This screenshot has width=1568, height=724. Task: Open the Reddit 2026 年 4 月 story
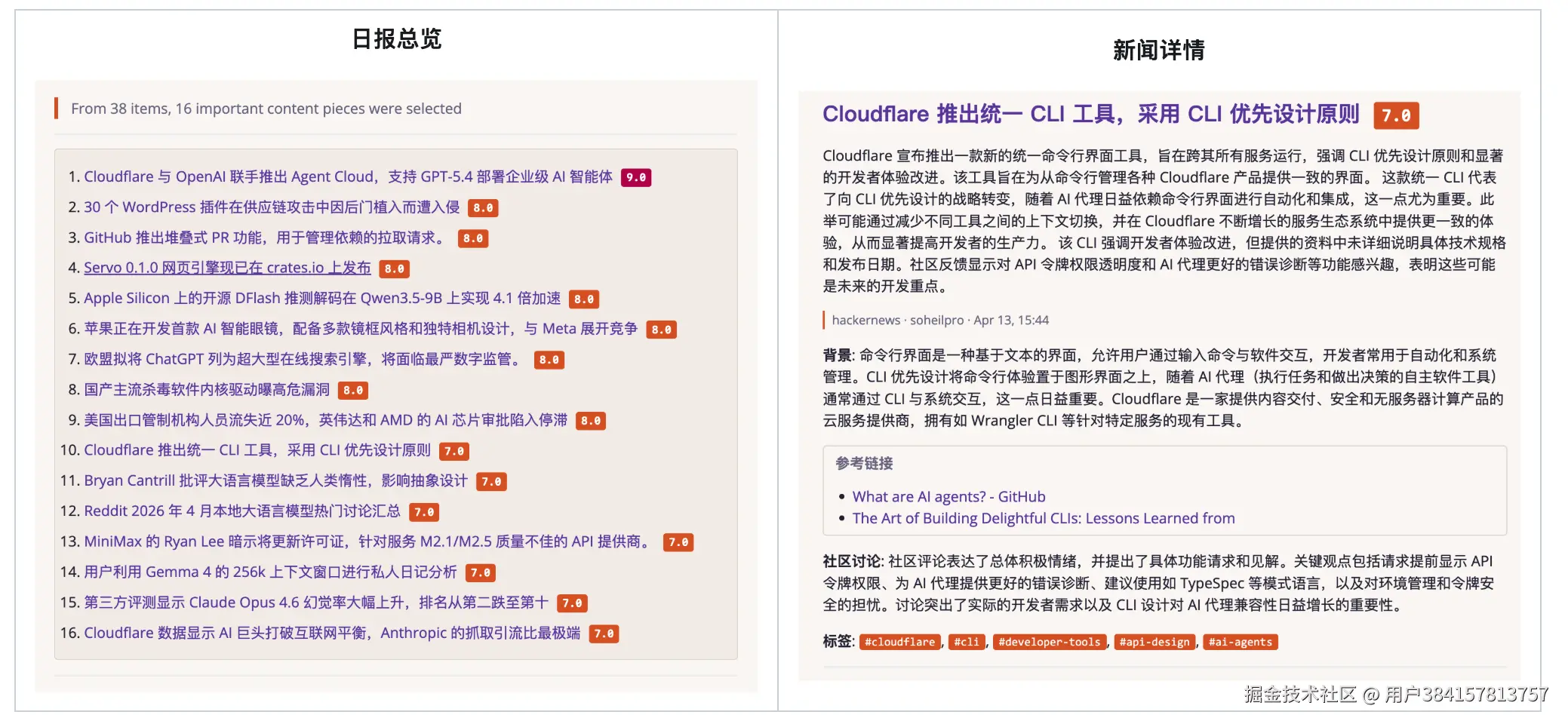[242, 511]
